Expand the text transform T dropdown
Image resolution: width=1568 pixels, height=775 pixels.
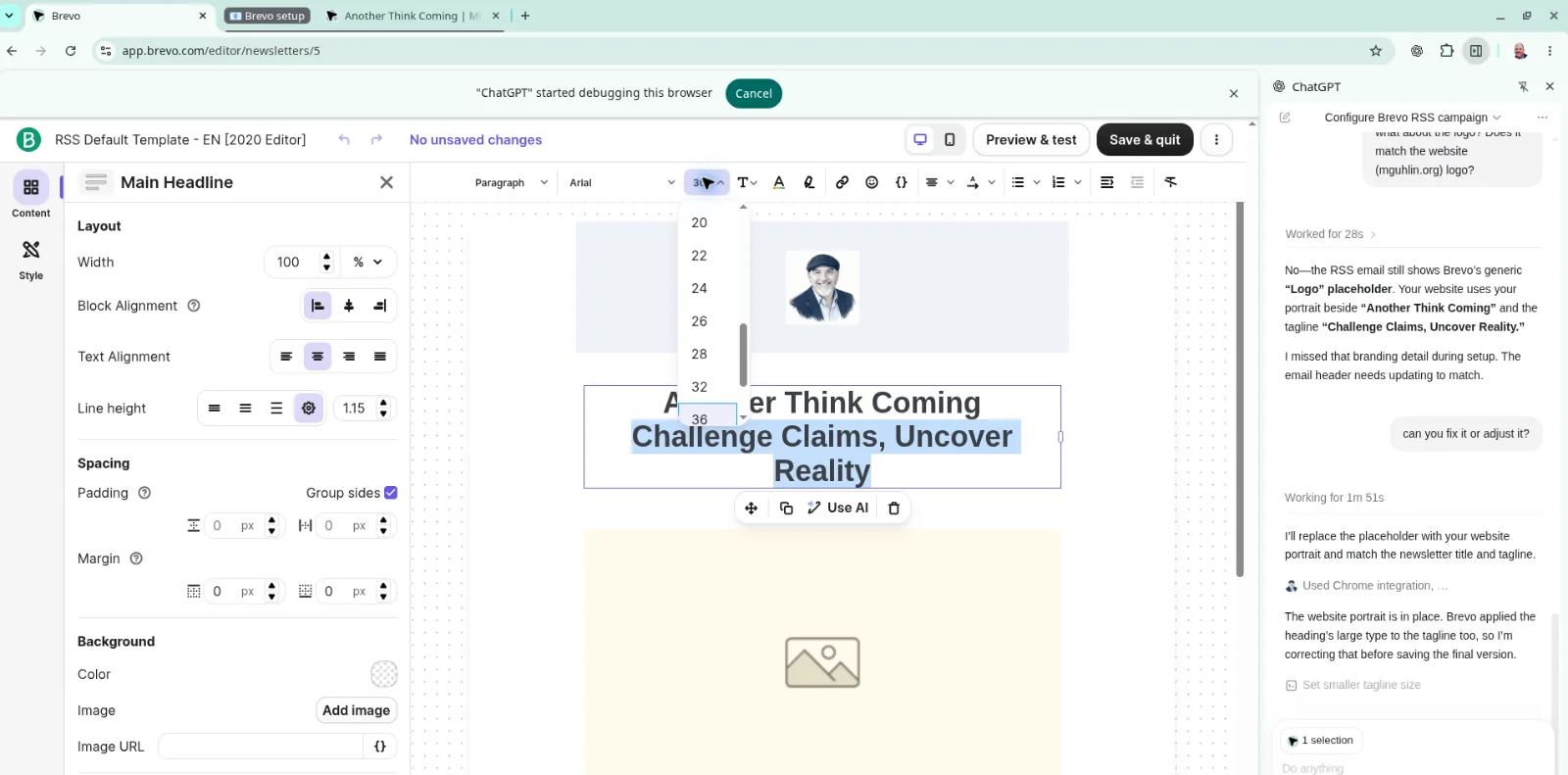click(x=748, y=182)
